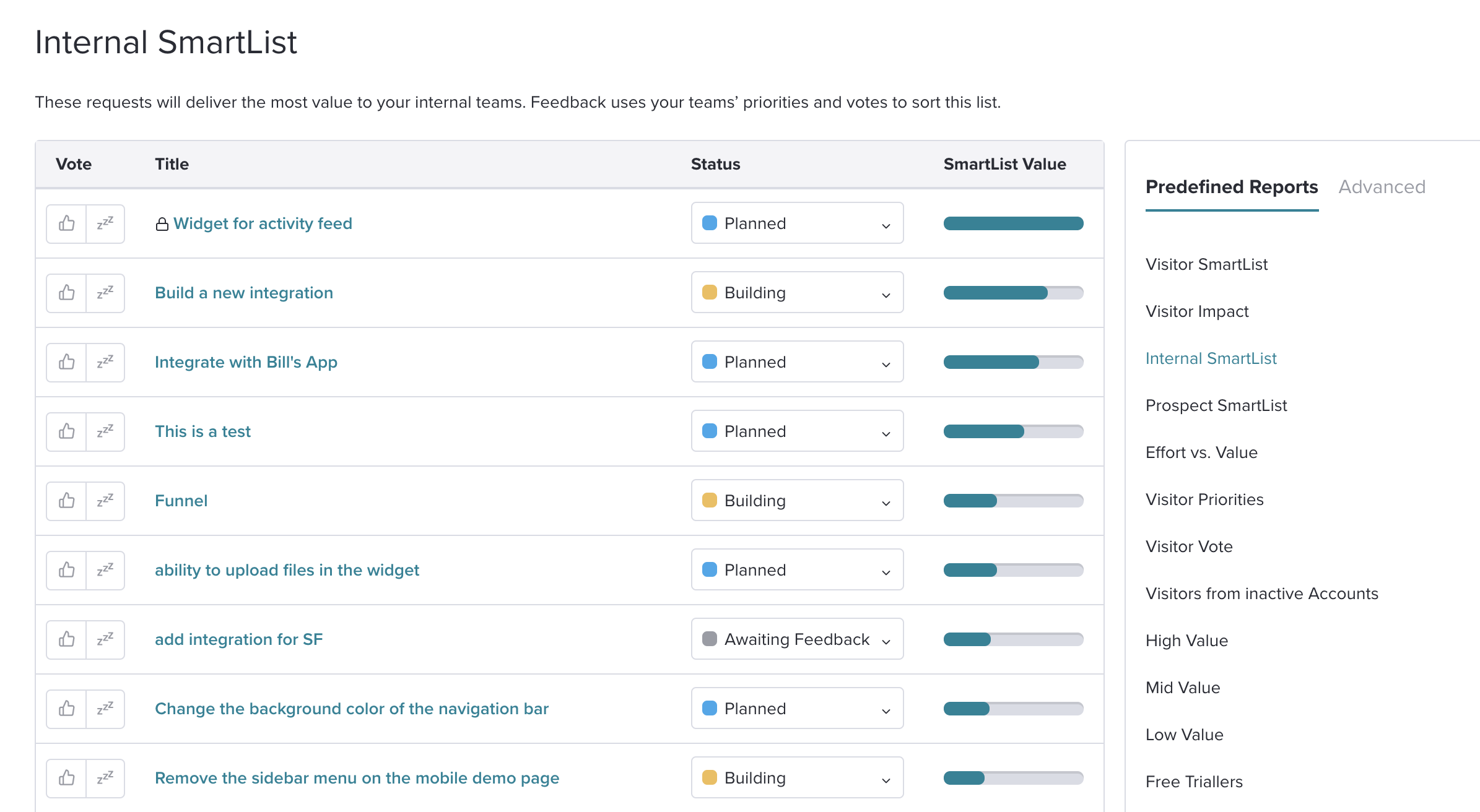Open Visitor Vote report

point(1189,546)
